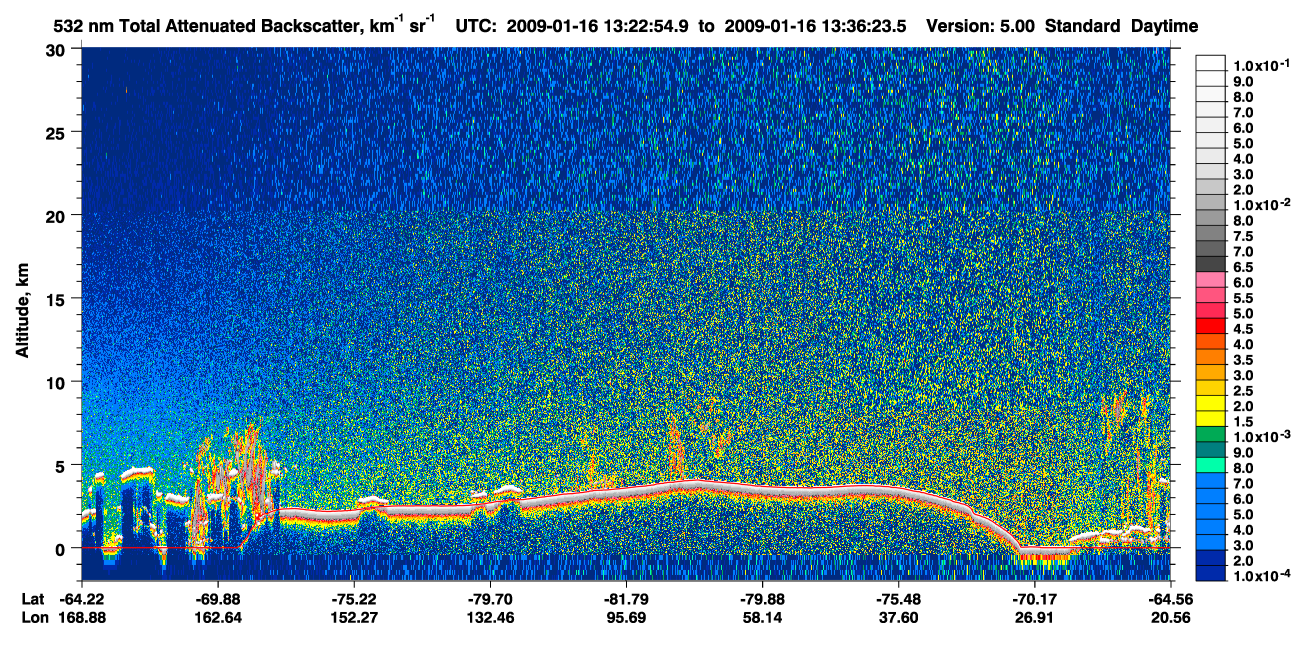Image resolution: width=1300 pixels, height=667 pixels.
Task: Click the longitude value 20.56
Action: (x=1169, y=618)
